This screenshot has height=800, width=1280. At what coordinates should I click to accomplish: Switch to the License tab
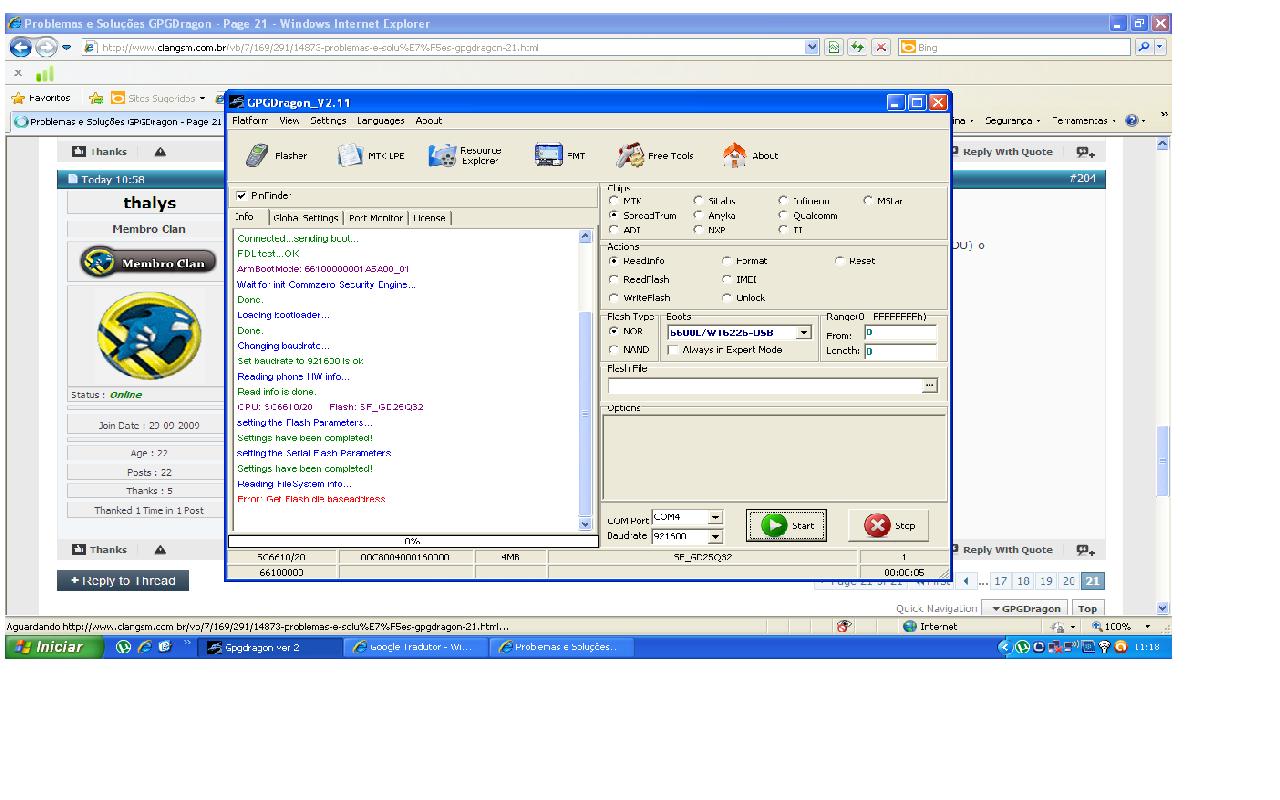pos(429,218)
